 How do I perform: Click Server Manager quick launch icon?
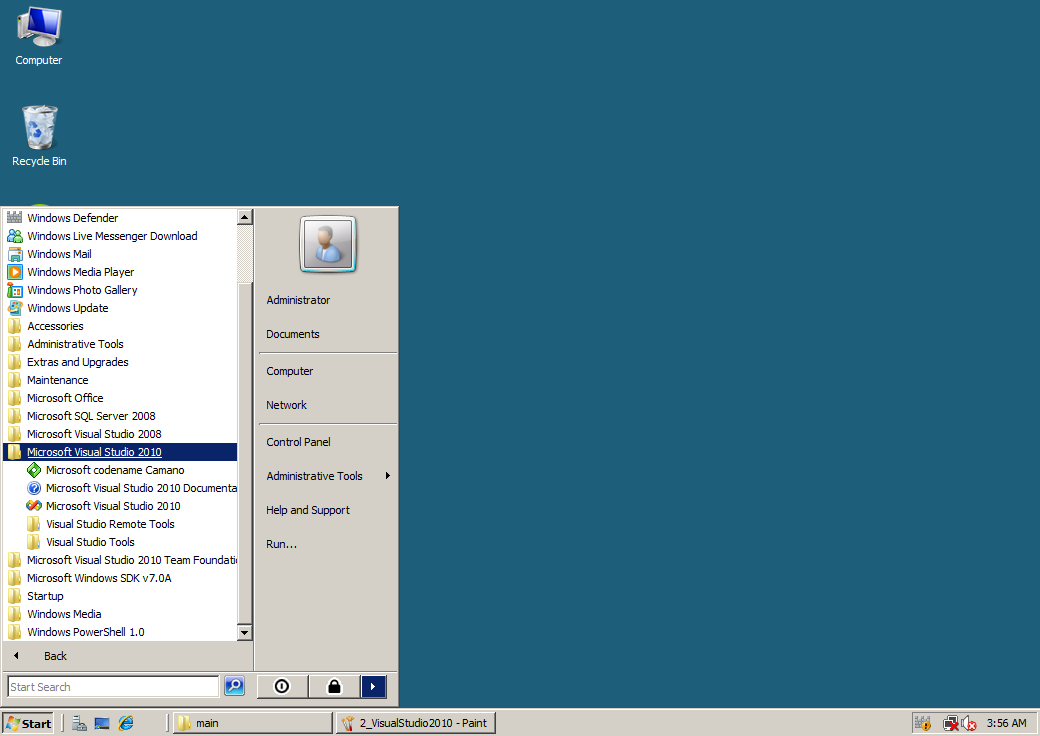(x=80, y=723)
